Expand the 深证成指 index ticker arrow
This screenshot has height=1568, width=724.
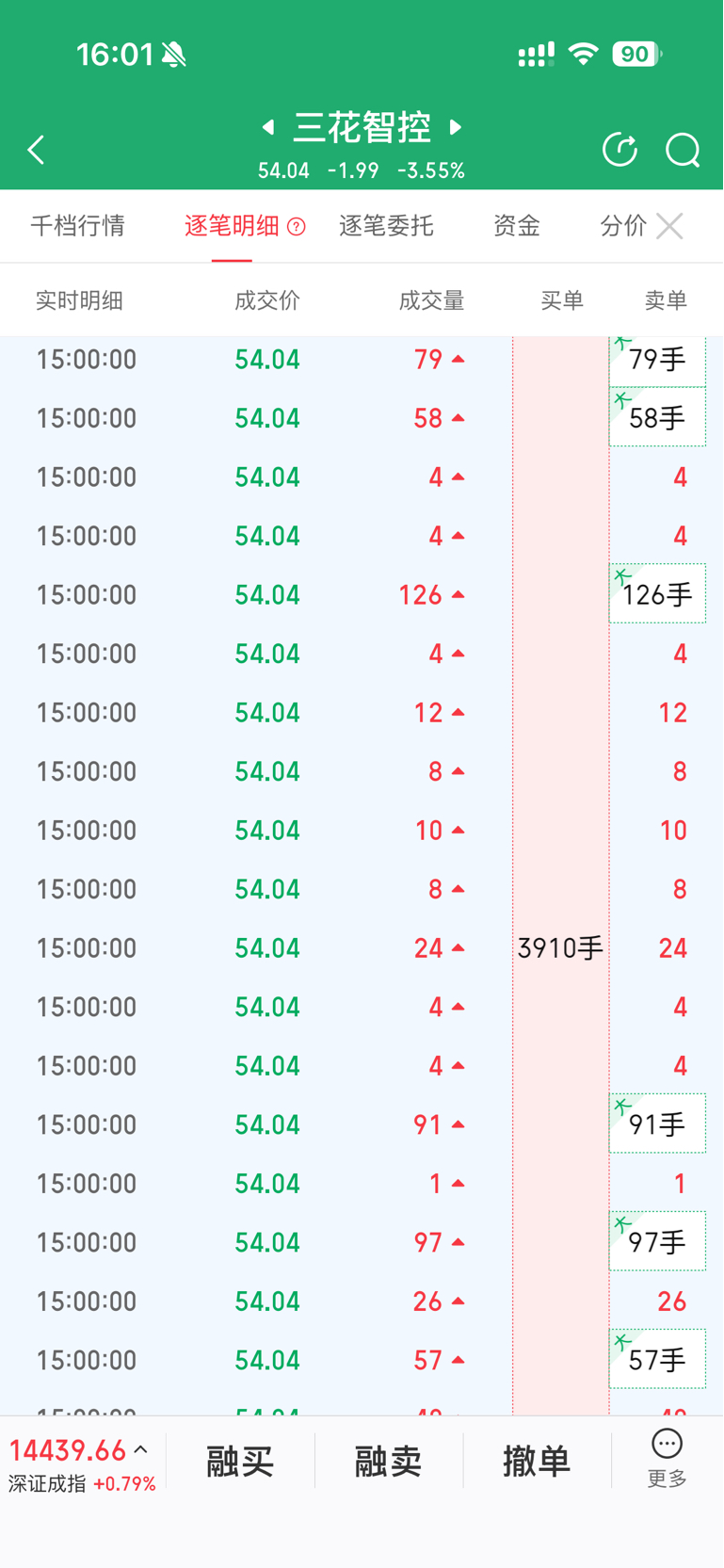click(141, 1450)
